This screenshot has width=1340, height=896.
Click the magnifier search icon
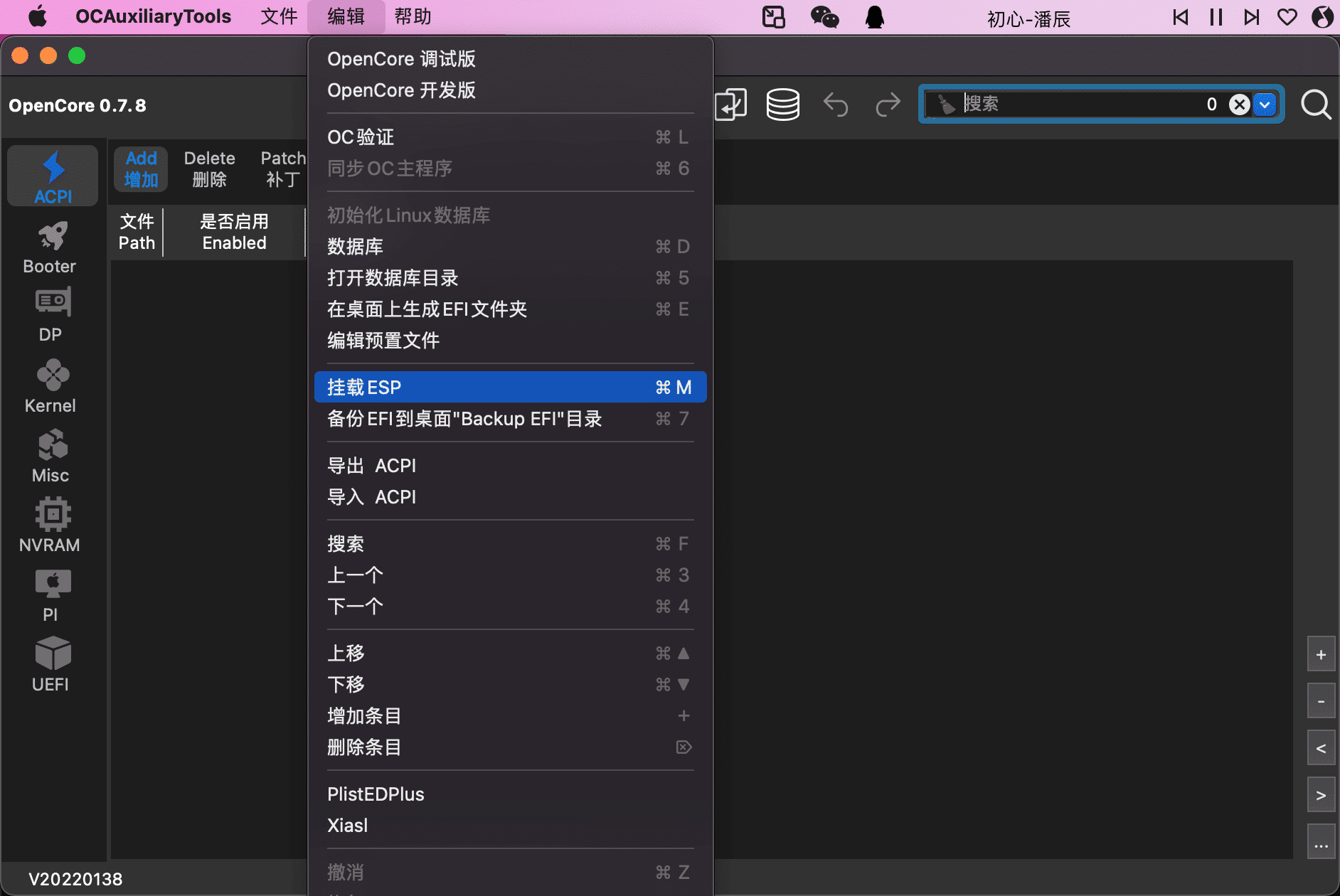click(x=1316, y=105)
